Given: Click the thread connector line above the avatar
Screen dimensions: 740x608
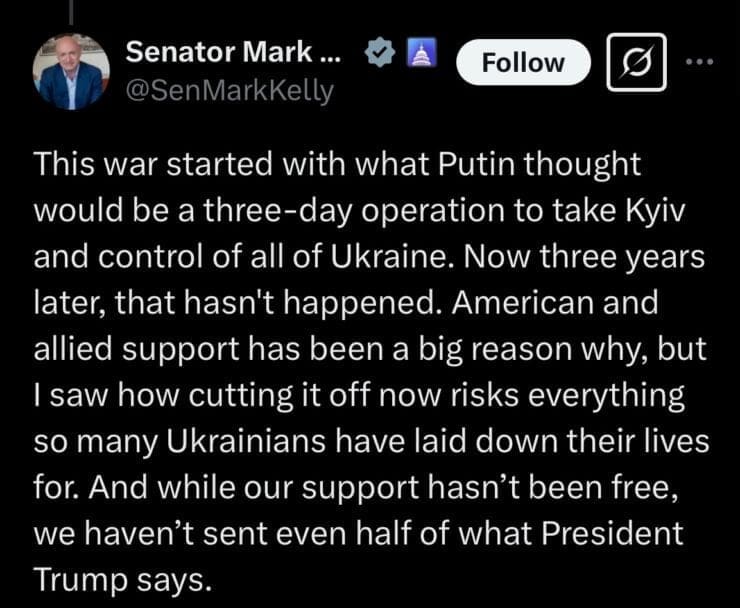Looking at the screenshot, I should click(x=73, y=10).
